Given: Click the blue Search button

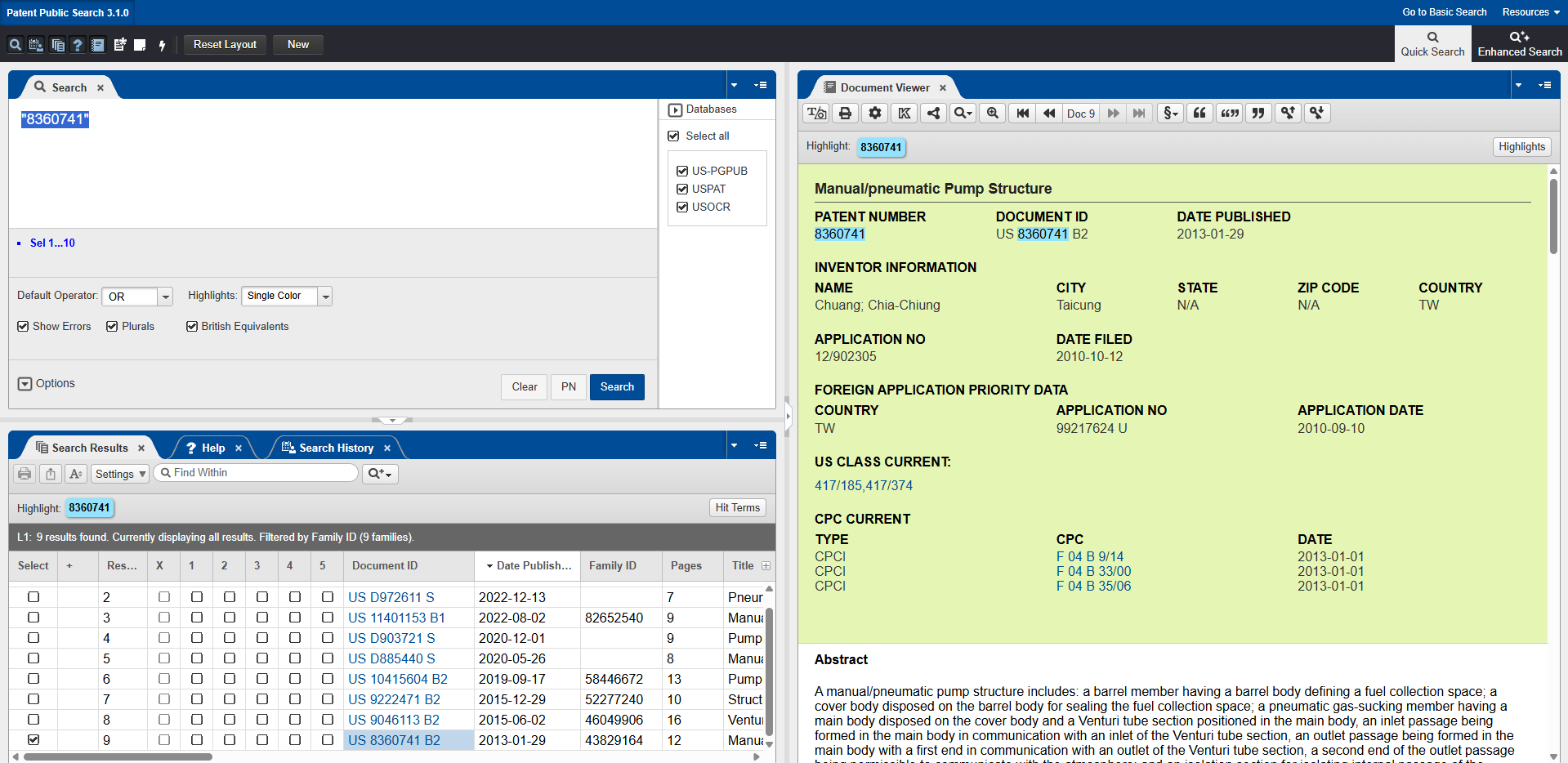Looking at the screenshot, I should [617, 387].
